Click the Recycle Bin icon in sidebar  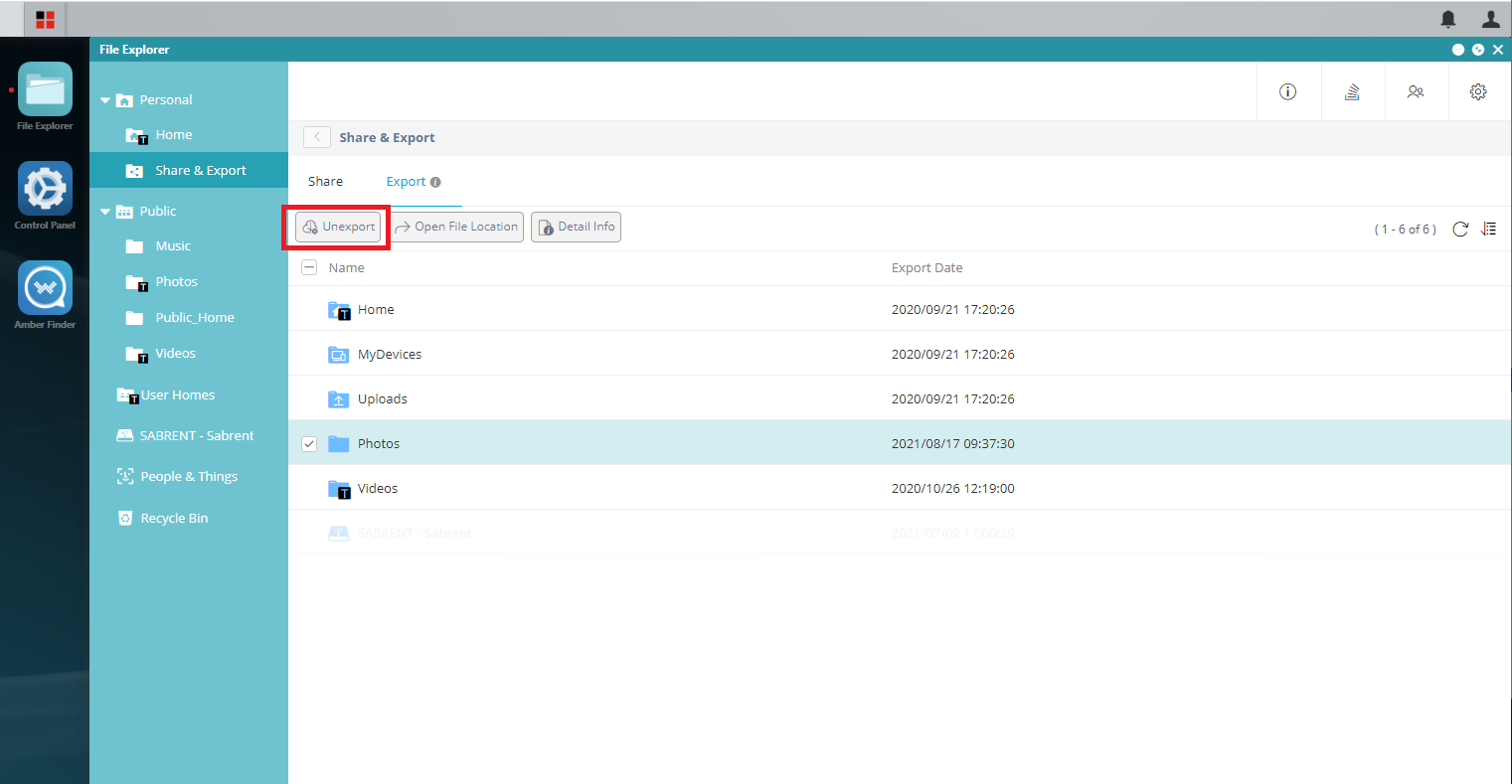(125, 518)
